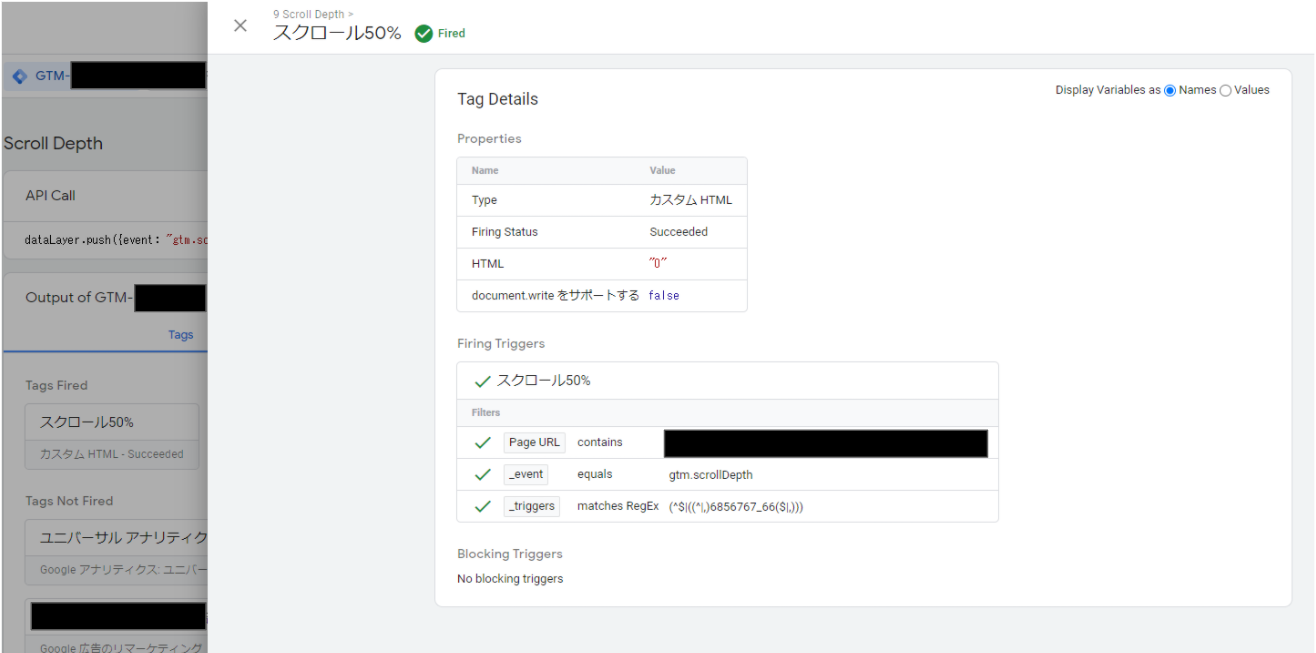Click the checkmark in _triggers filter row
This screenshot has height=653, width=1316.
[x=483, y=507]
